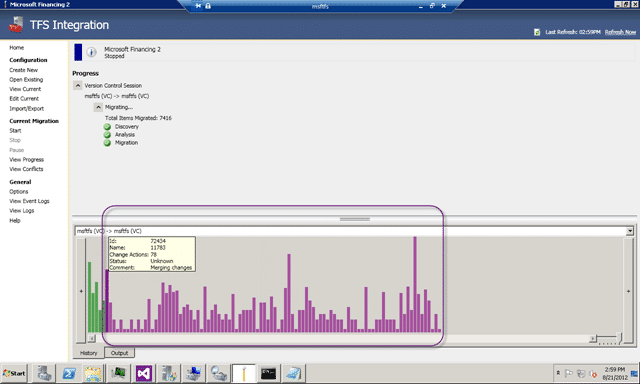Open Windows Explorer from taskbar
Image resolution: width=640 pixels, height=384 pixels.
coord(93,373)
